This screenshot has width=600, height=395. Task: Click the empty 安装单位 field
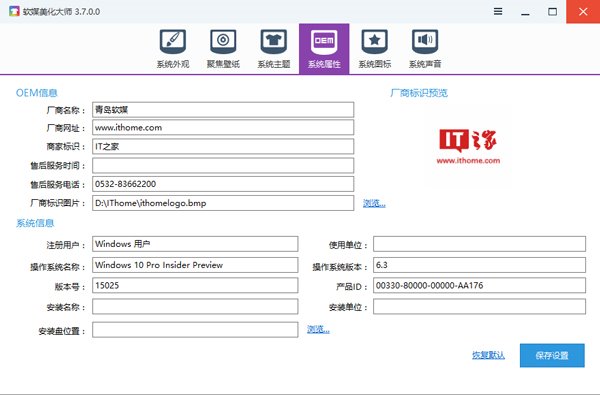coord(479,307)
